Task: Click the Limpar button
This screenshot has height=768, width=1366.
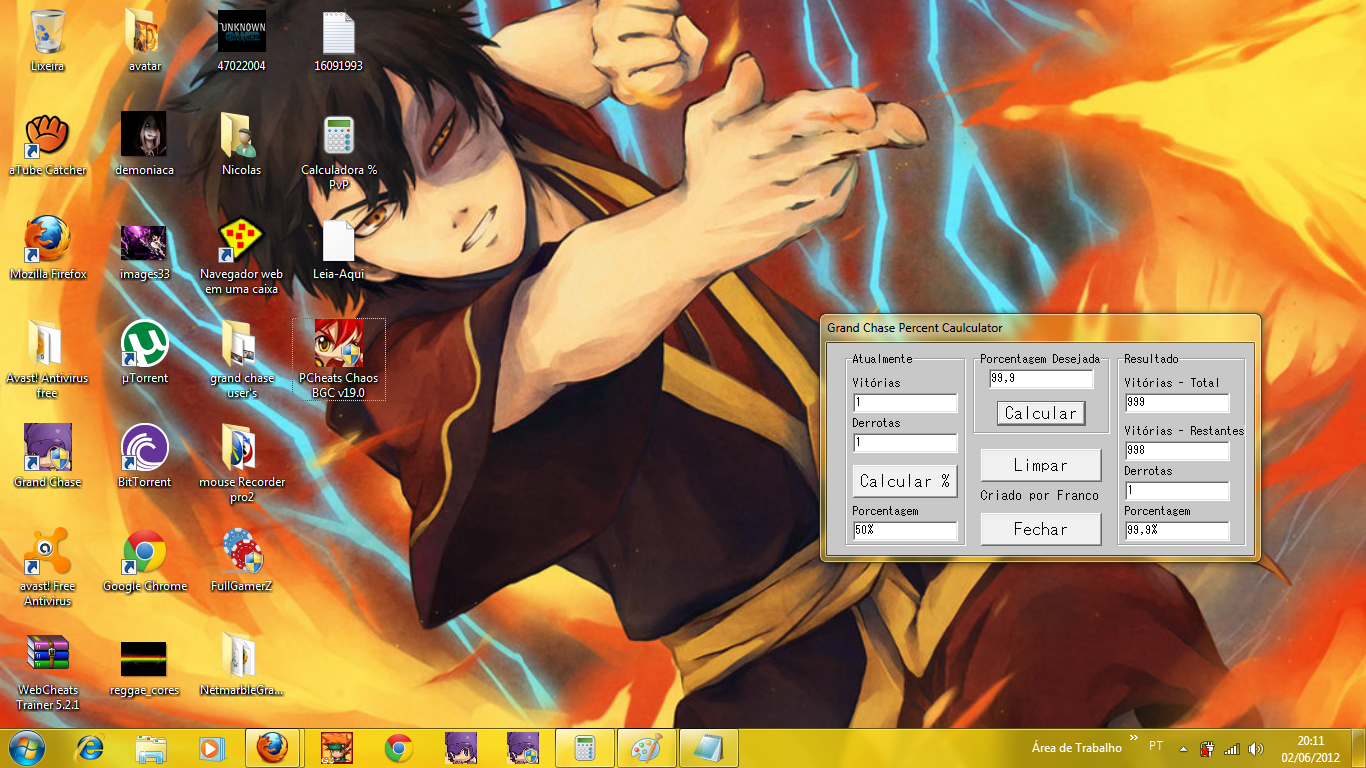Action: tap(1041, 465)
